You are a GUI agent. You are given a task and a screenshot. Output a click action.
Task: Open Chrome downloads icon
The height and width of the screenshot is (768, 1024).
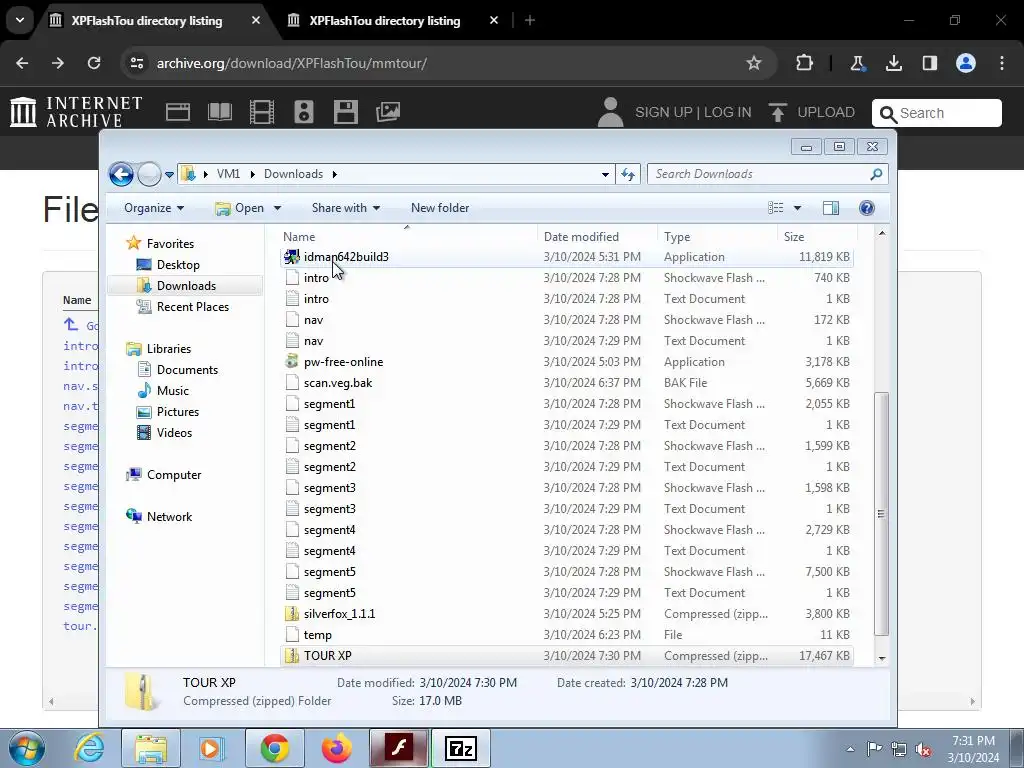coord(894,63)
